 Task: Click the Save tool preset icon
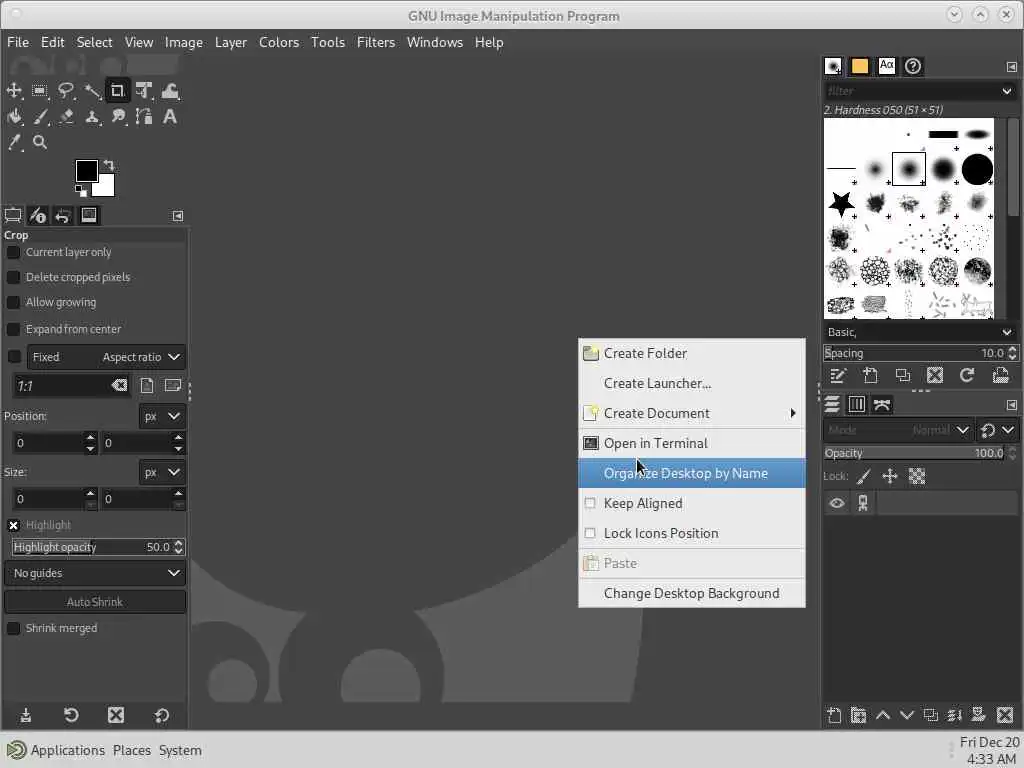click(x=25, y=716)
